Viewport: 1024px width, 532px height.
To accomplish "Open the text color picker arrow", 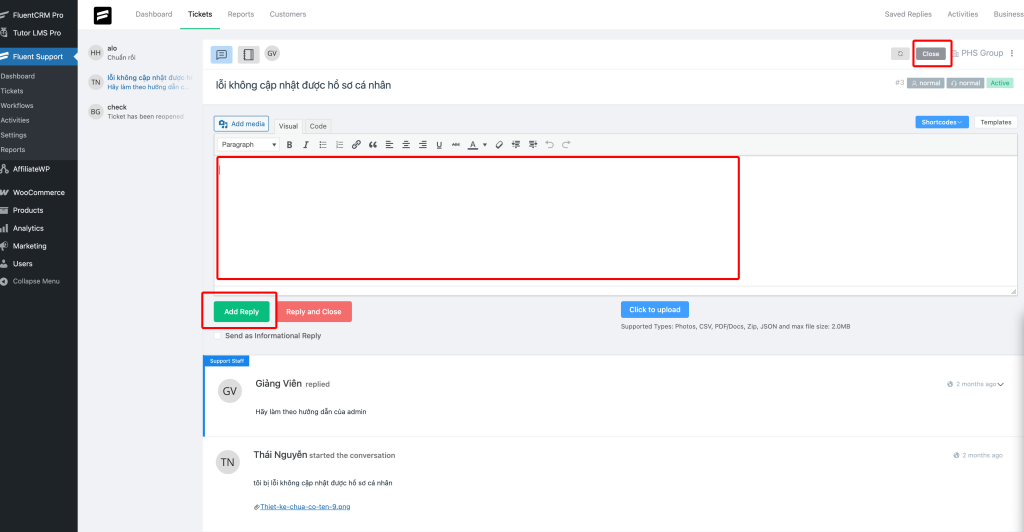I will click(485, 145).
